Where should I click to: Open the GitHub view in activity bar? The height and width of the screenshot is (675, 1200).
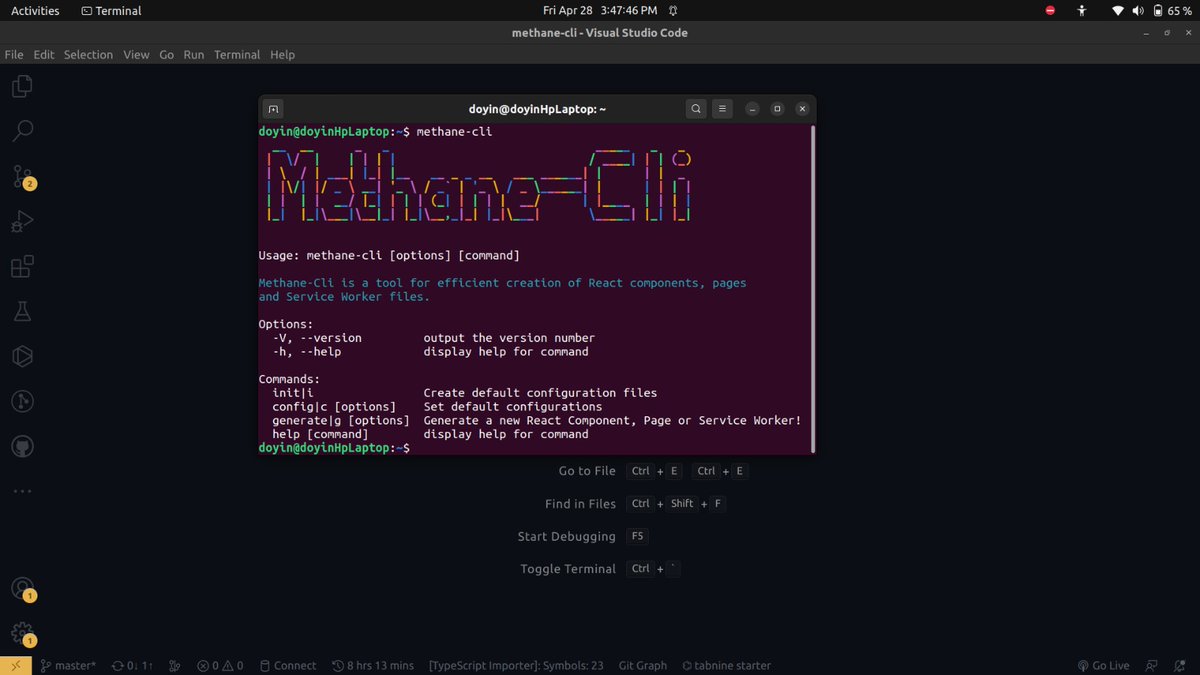click(22, 446)
